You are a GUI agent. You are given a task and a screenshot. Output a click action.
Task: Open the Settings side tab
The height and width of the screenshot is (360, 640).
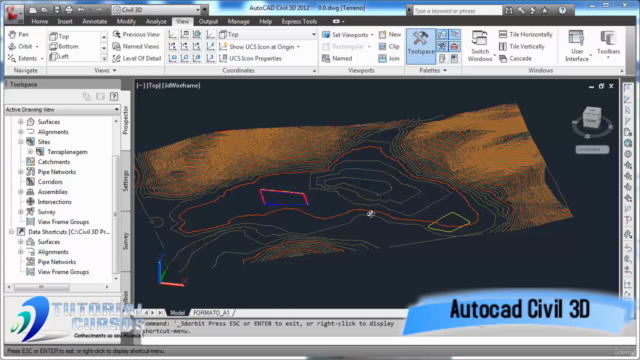click(x=125, y=181)
